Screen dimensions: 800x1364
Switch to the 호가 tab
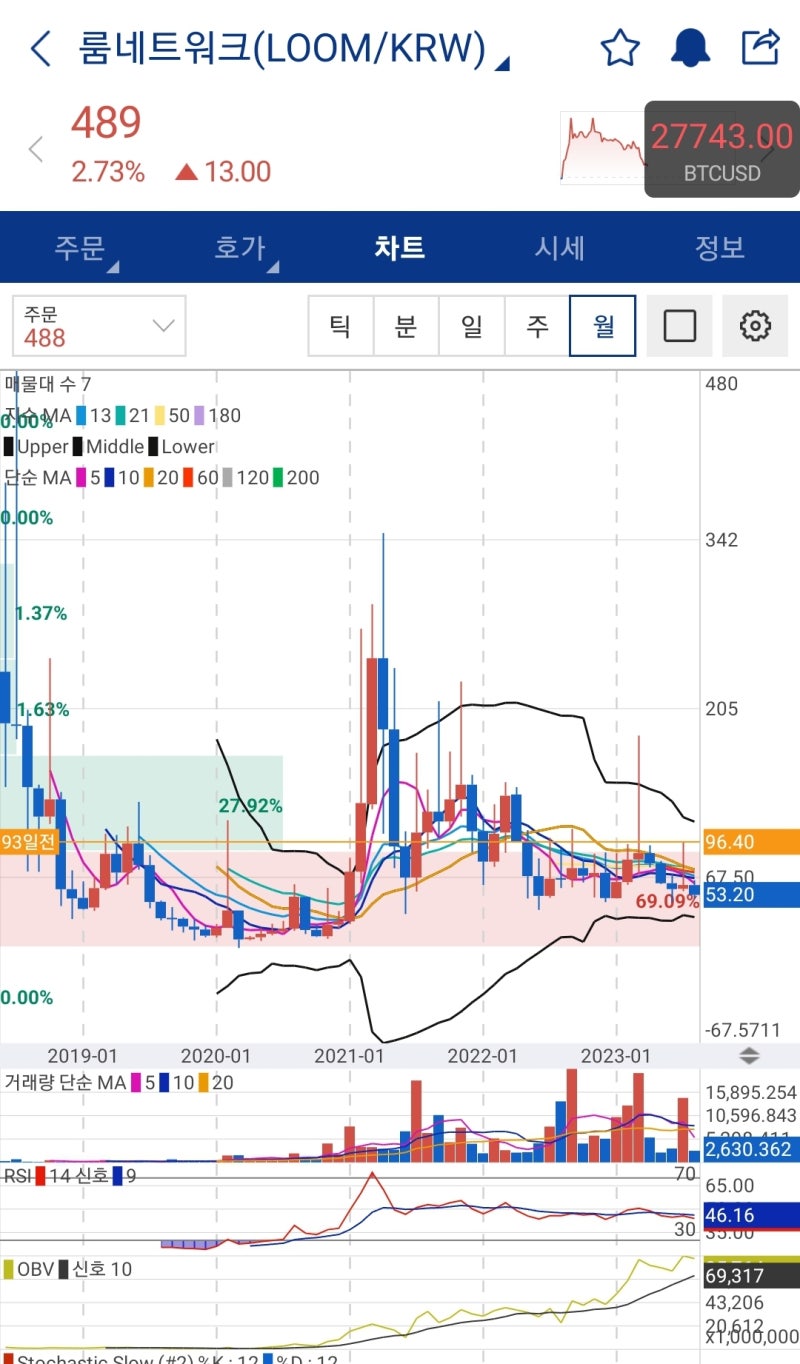(240, 247)
